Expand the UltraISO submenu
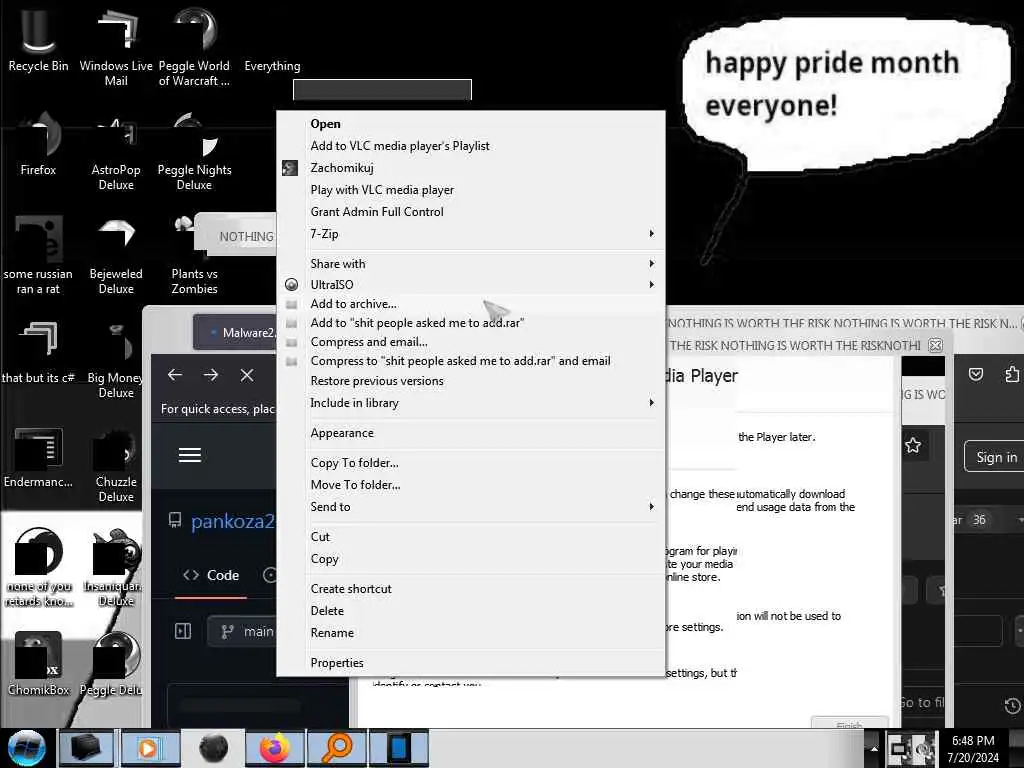This screenshot has width=1024, height=768. click(470, 285)
